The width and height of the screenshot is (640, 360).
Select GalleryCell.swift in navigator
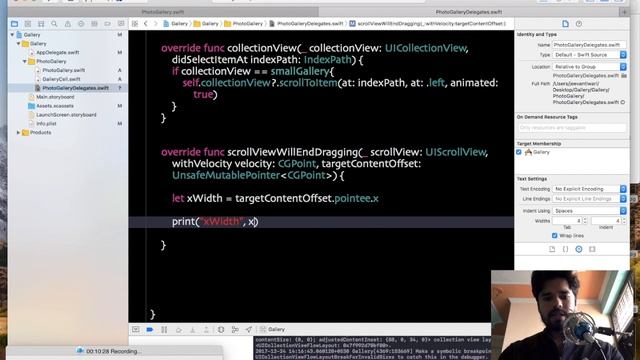[61, 79]
